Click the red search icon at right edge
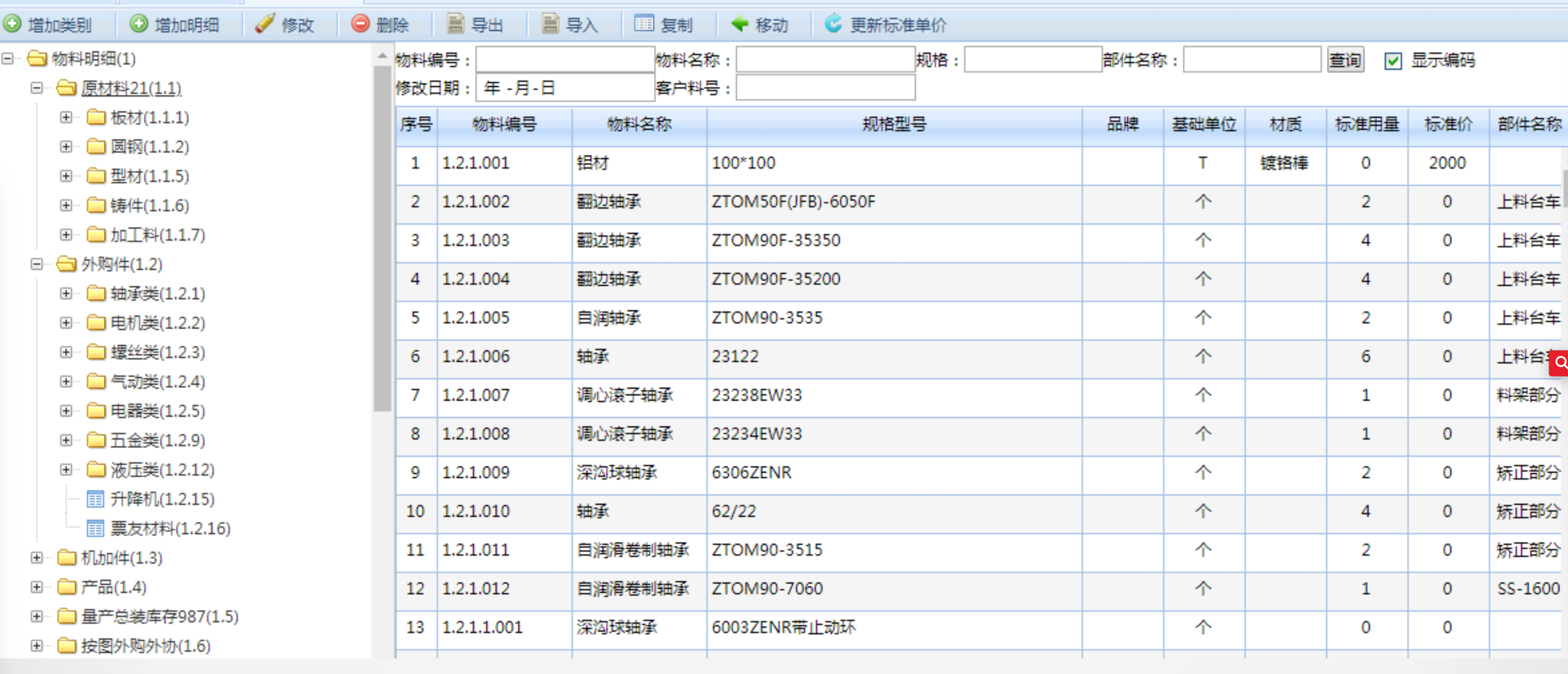The width and height of the screenshot is (1568, 674). pos(1559,363)
